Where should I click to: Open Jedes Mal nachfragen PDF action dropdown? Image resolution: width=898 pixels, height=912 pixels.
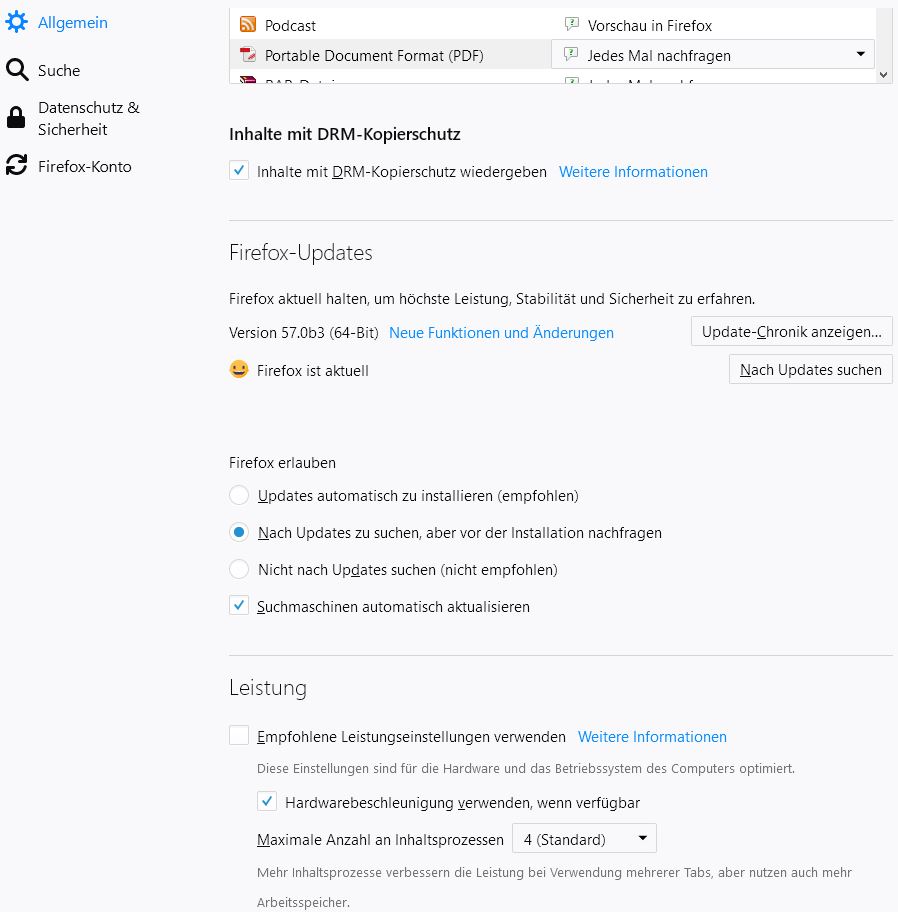pyautogui.click(x=713, y=55)
